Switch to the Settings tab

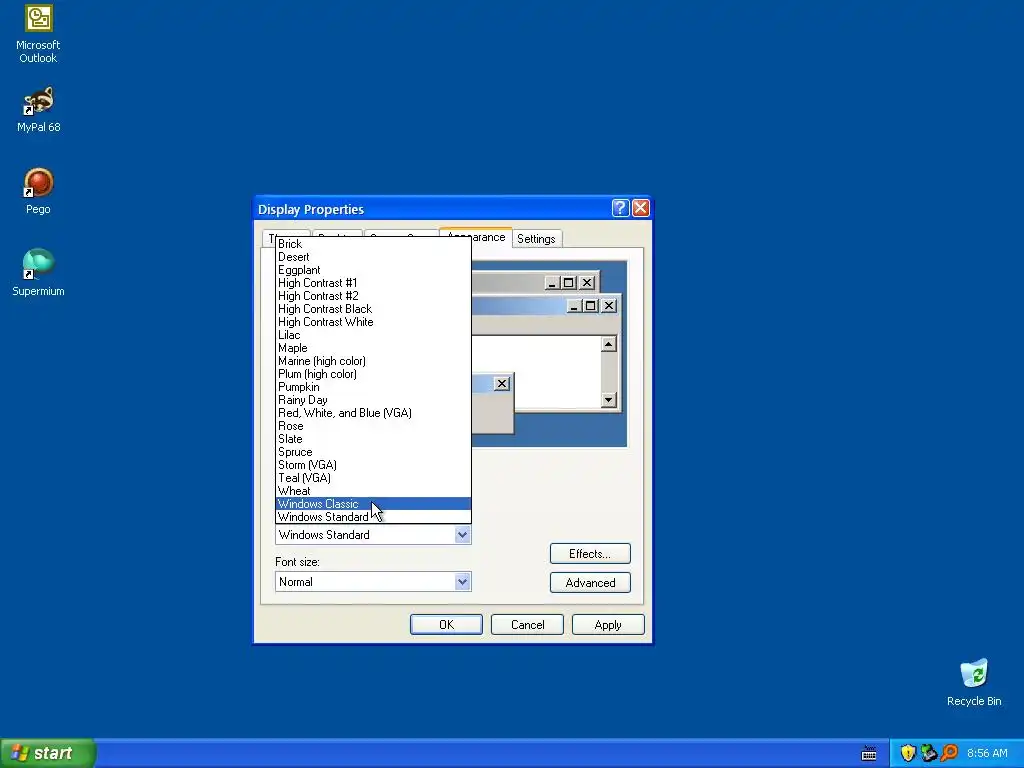(536, 238)
